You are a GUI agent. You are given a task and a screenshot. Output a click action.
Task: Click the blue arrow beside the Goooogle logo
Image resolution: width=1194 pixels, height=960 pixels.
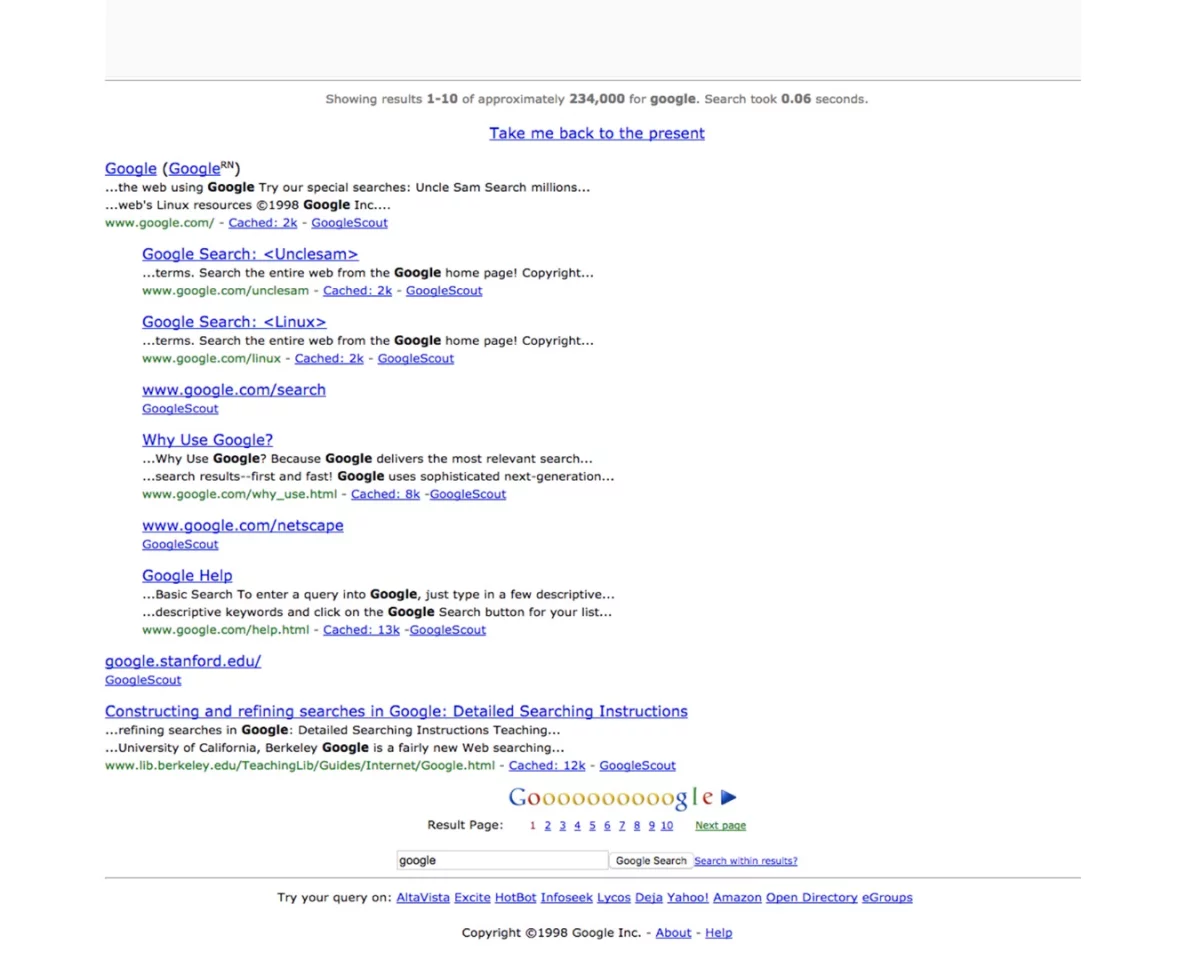point(729,796)
